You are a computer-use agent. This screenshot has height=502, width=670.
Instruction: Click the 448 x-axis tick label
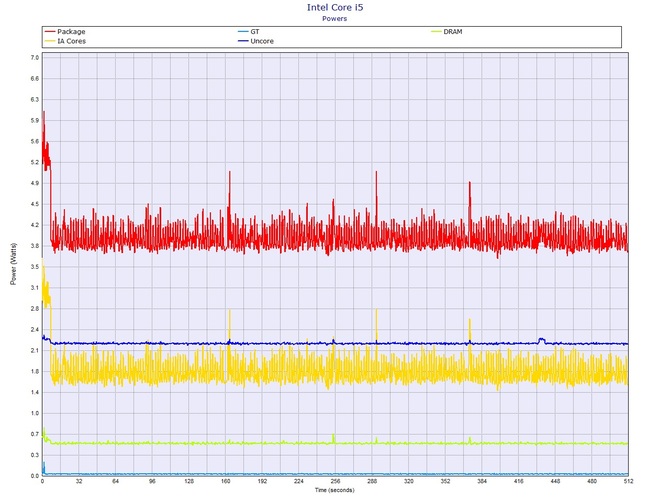(555, 481)
